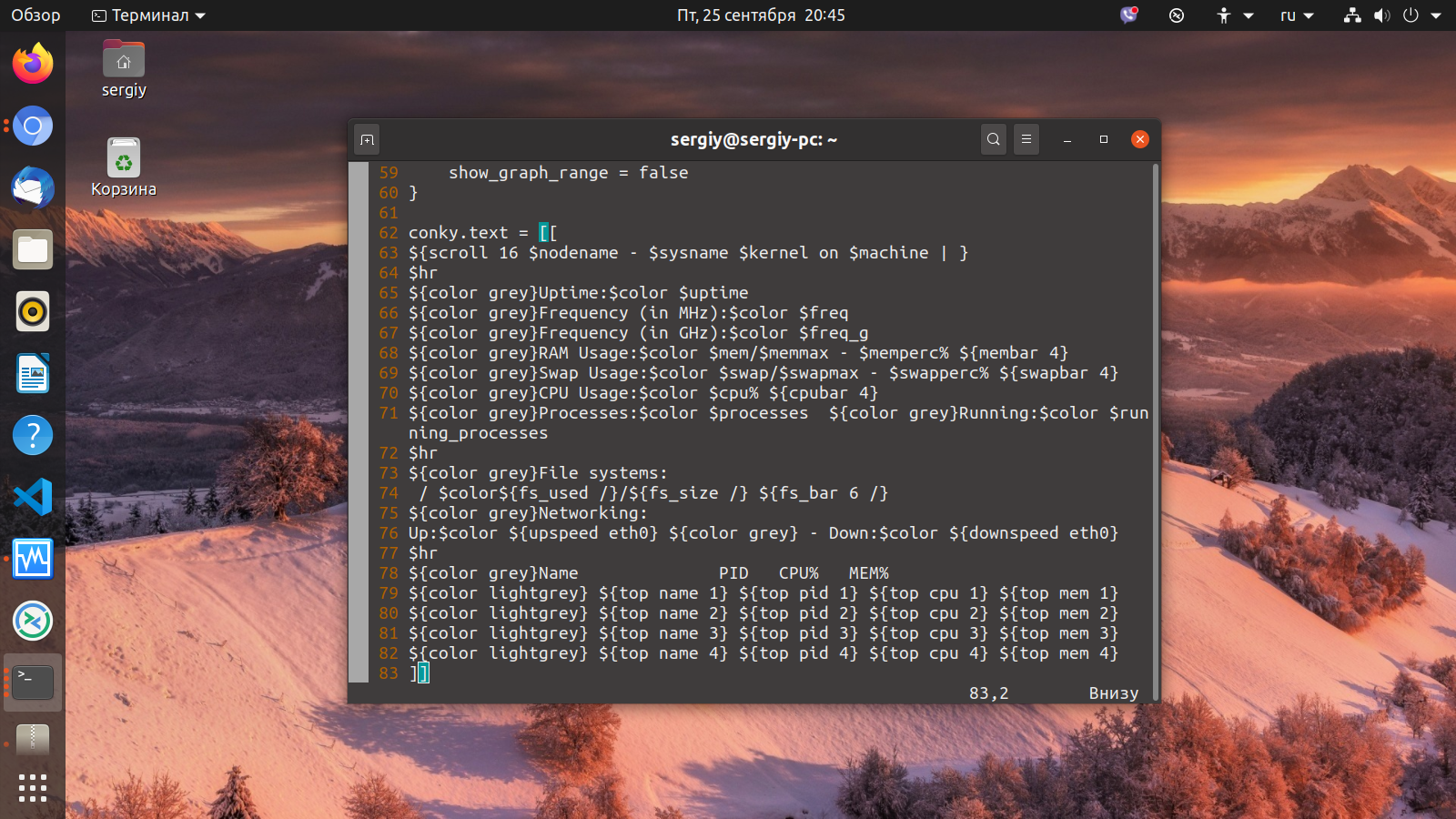
Task: Click show_graph_range = false on line 59
Action: (569, 173)
